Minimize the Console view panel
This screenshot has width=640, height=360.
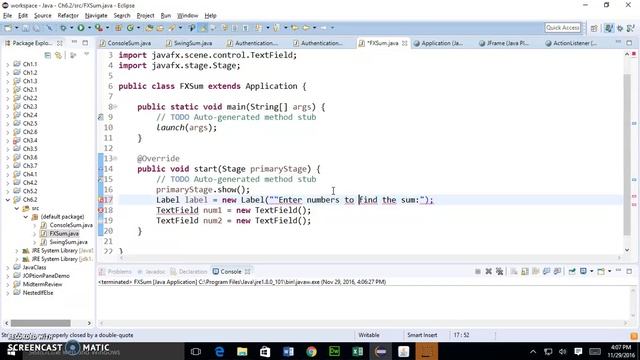point(619,271)
